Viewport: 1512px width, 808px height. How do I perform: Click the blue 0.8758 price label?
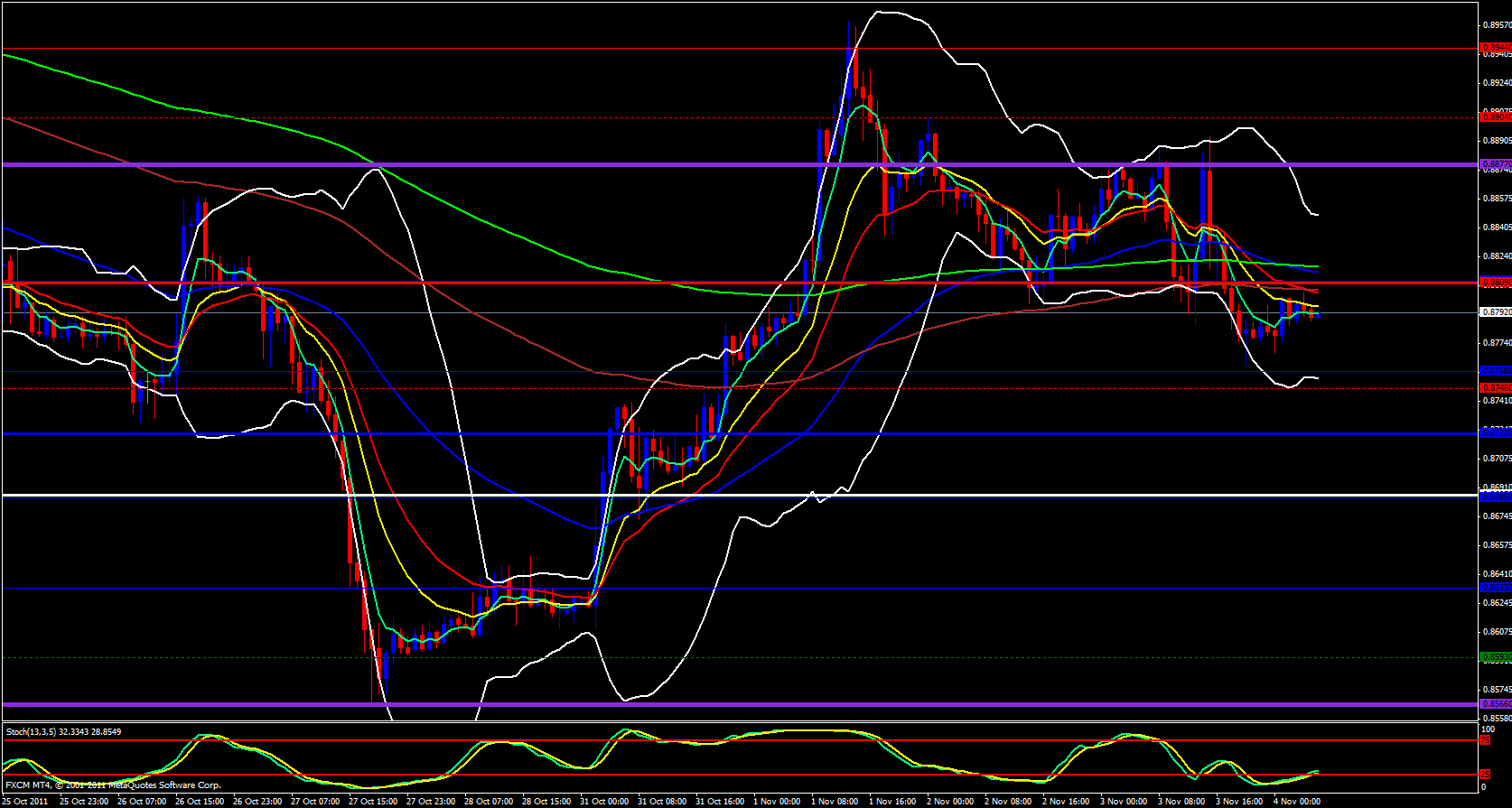[1495, 371]
